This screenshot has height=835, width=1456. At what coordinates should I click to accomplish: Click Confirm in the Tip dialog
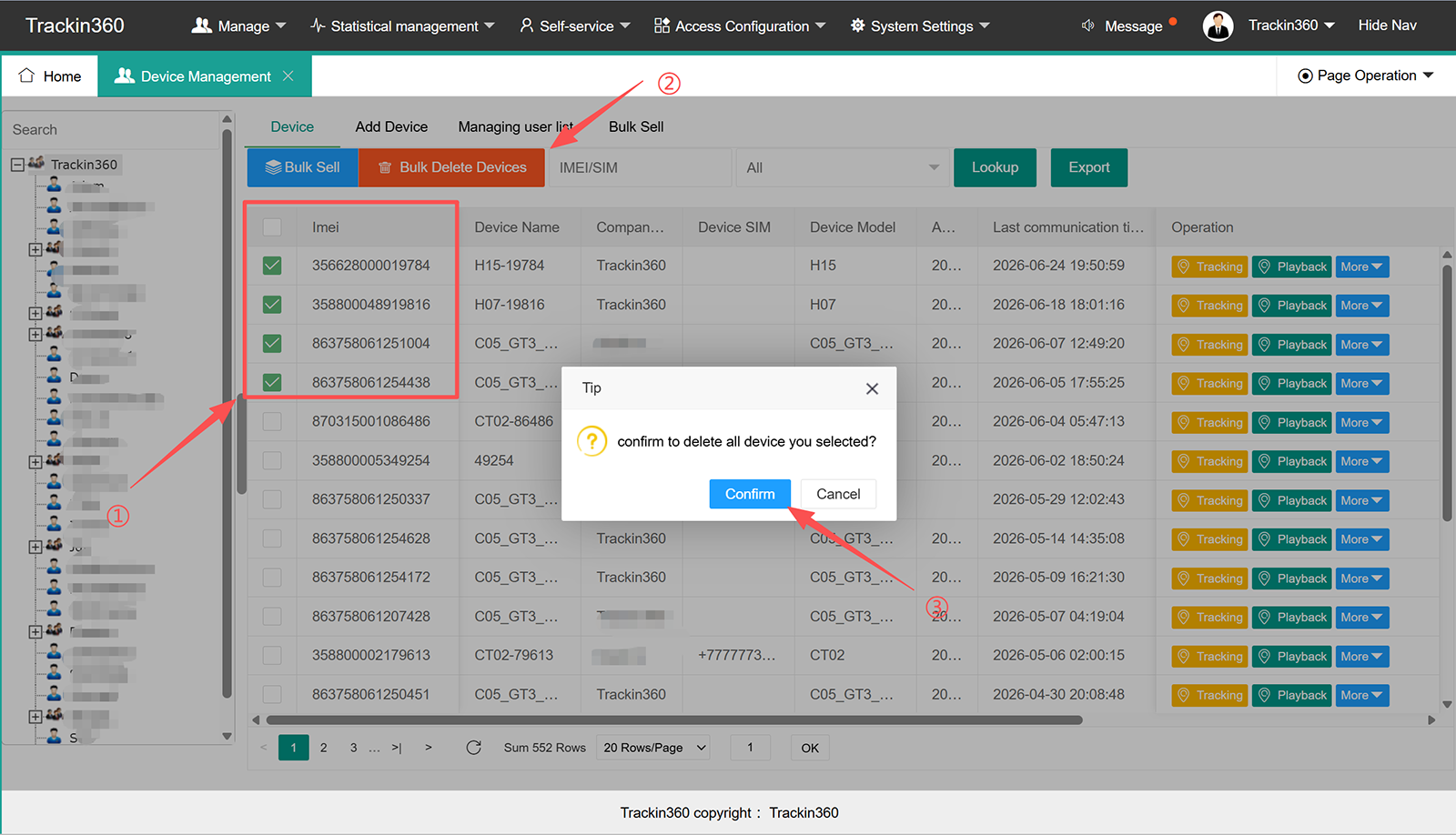click(x=750, y=494)
